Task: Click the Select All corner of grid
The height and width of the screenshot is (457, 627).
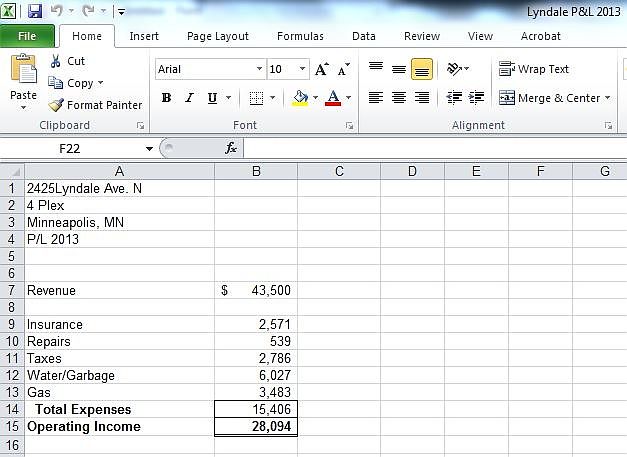Action: coord(12,171)
